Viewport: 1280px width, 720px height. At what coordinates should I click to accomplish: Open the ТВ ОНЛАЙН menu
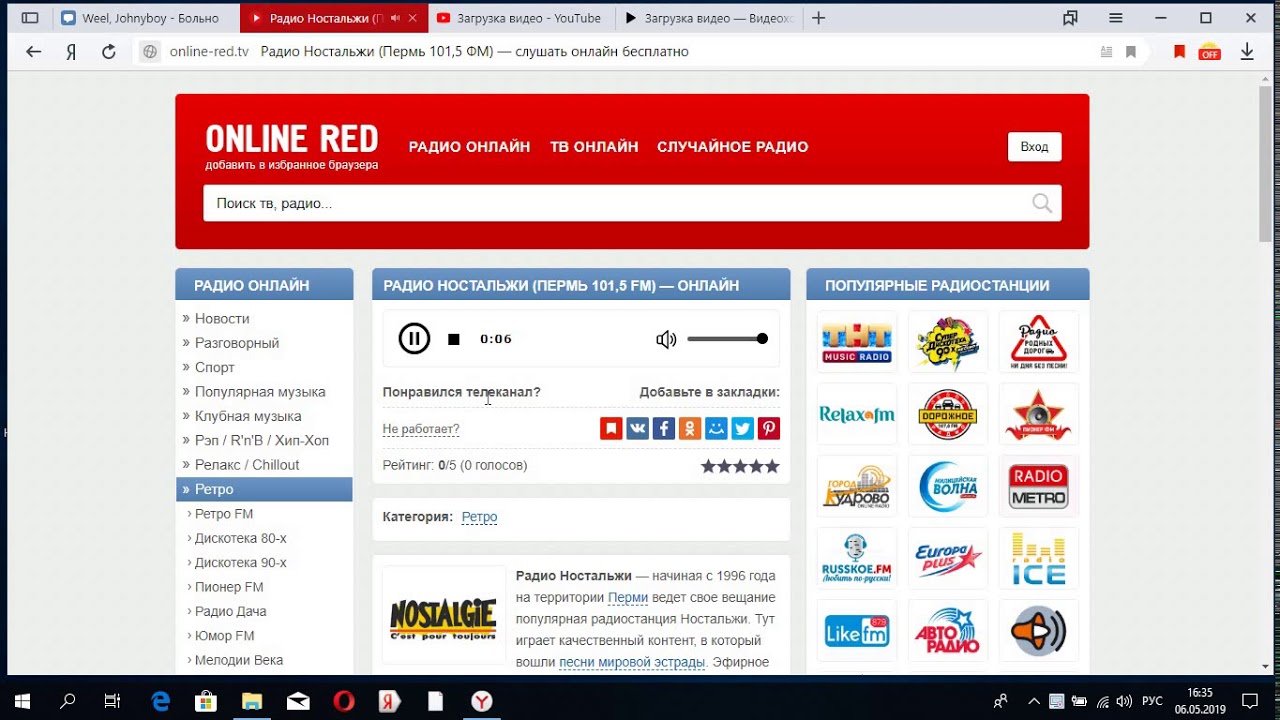click(594, 147)
